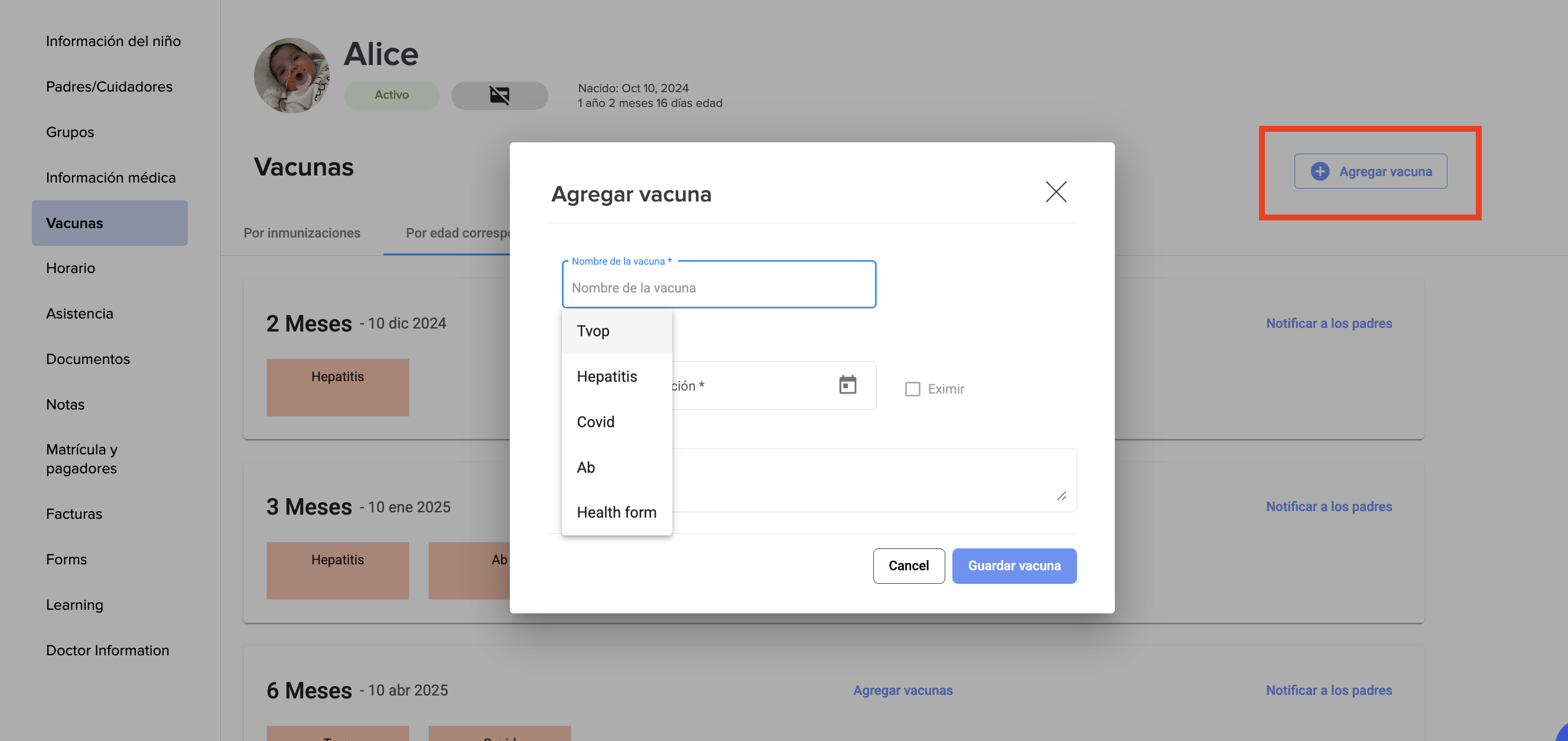Go to Documentos sidebar section

87,359
